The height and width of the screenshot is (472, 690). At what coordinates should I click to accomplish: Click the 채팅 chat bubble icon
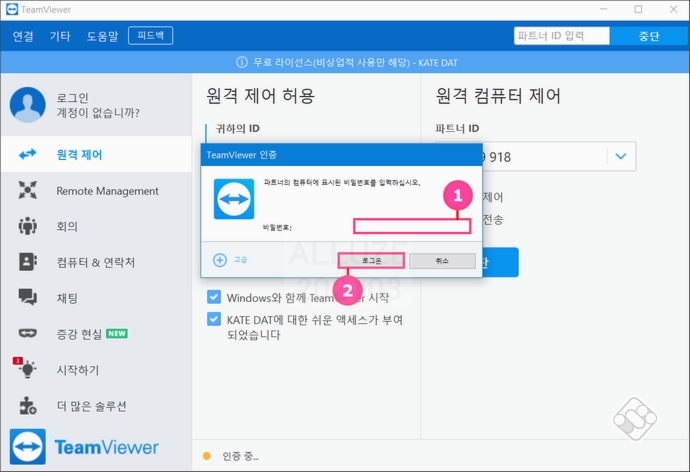pyautogui.click(x=28, y=297)
